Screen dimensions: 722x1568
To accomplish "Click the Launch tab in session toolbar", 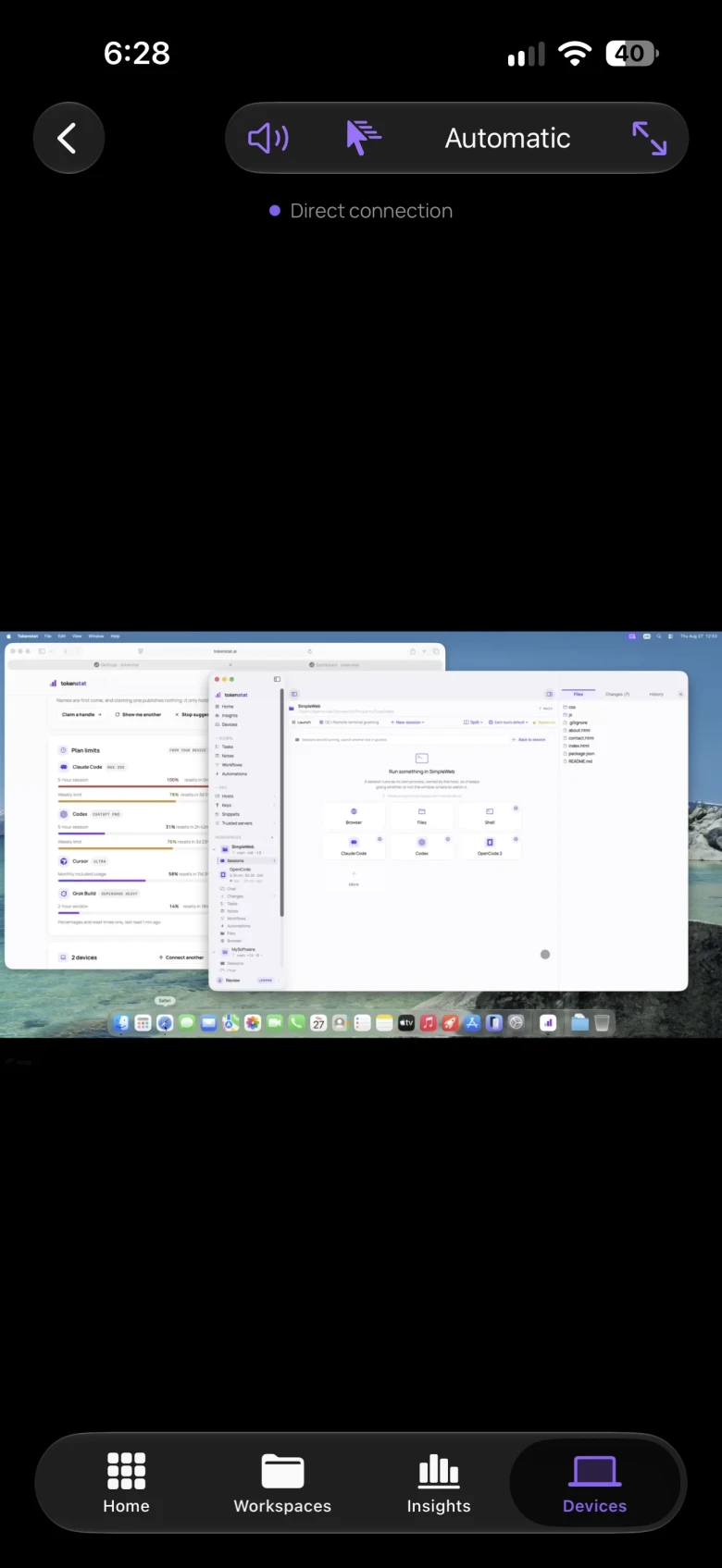I will tap(302, 722).
